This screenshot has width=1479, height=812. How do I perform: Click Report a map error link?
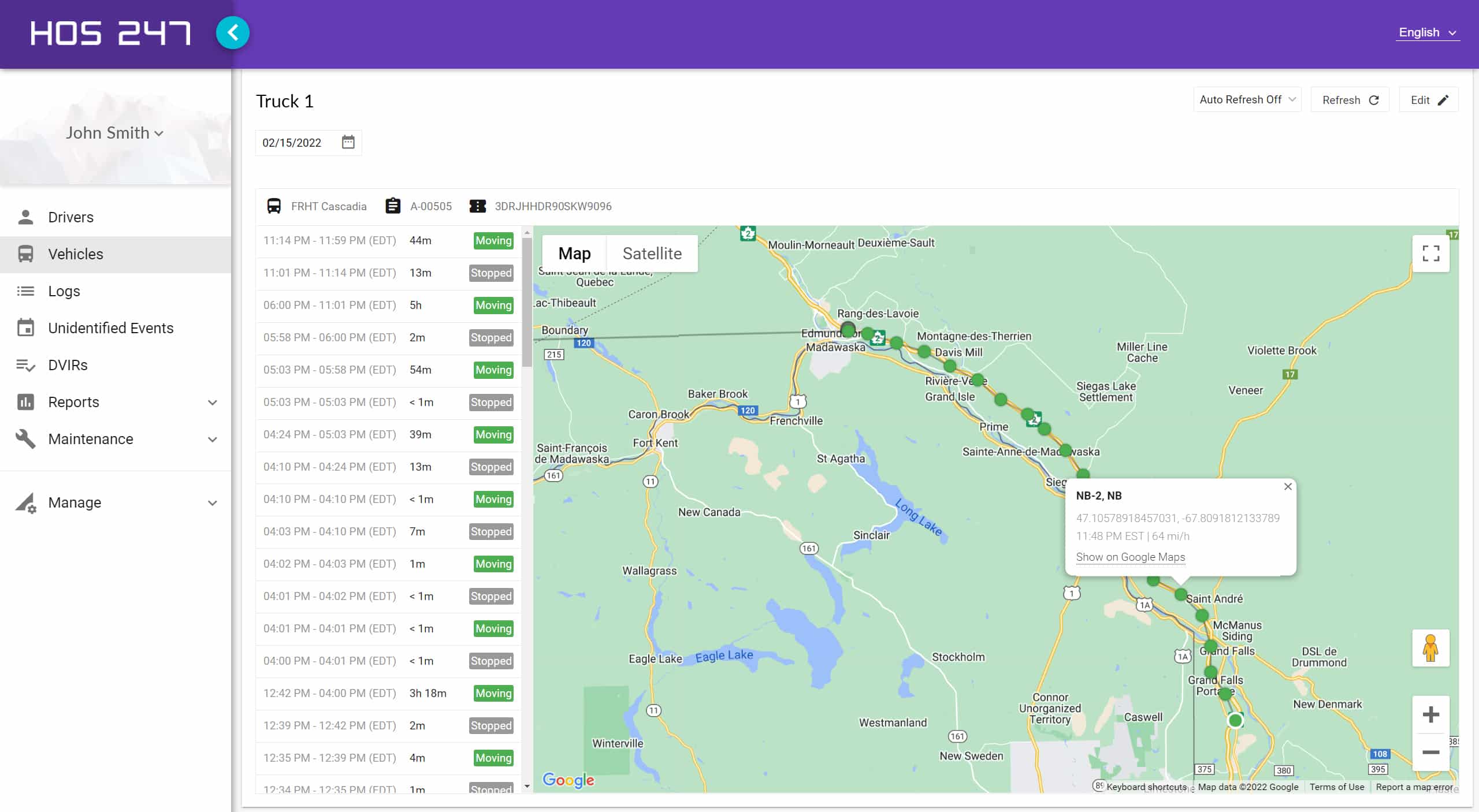[x=1414, y=787]
